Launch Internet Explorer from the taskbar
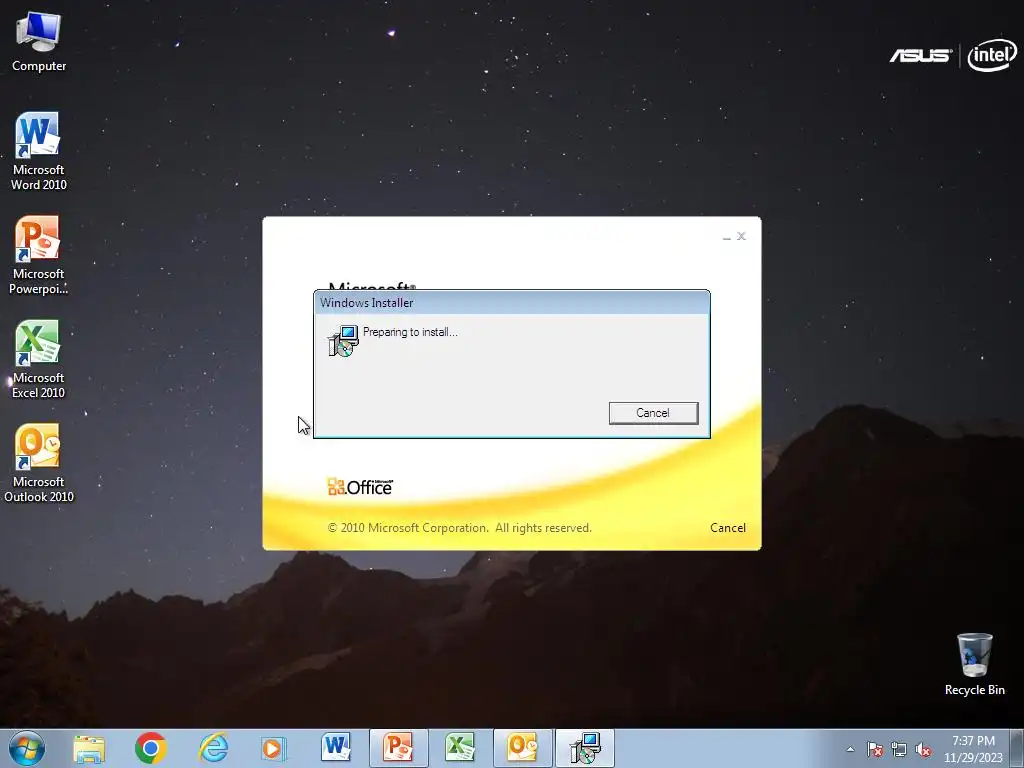The height and width of the screenshot is (768, 1024). 214,748
